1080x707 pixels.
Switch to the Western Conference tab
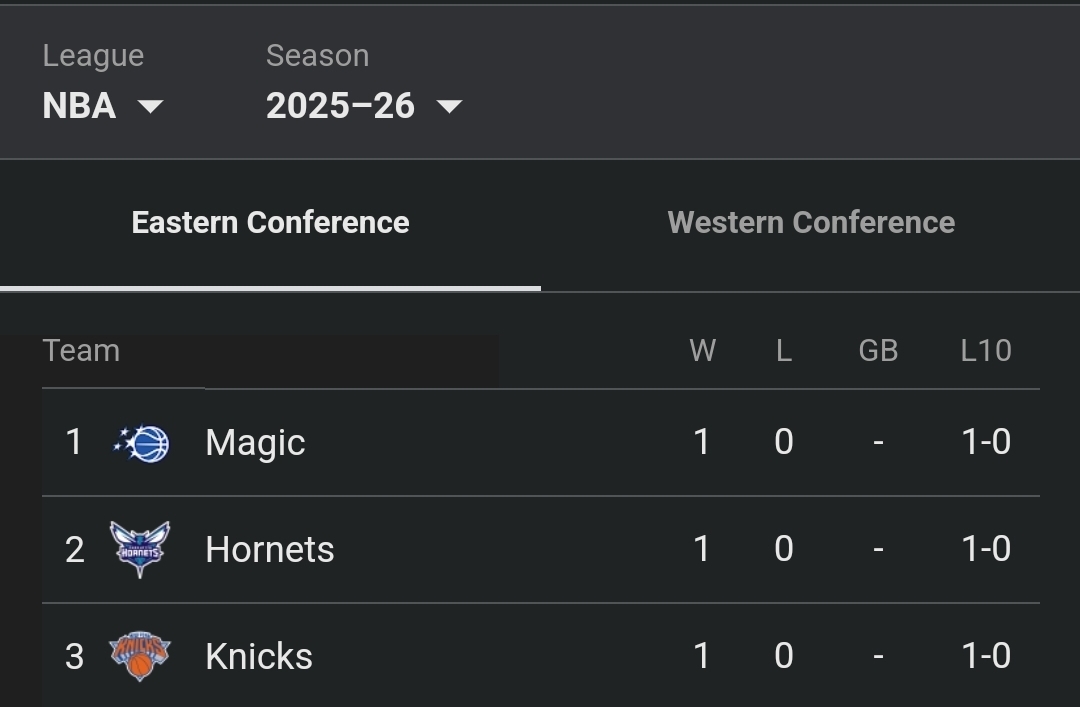(x=811, y=222)
